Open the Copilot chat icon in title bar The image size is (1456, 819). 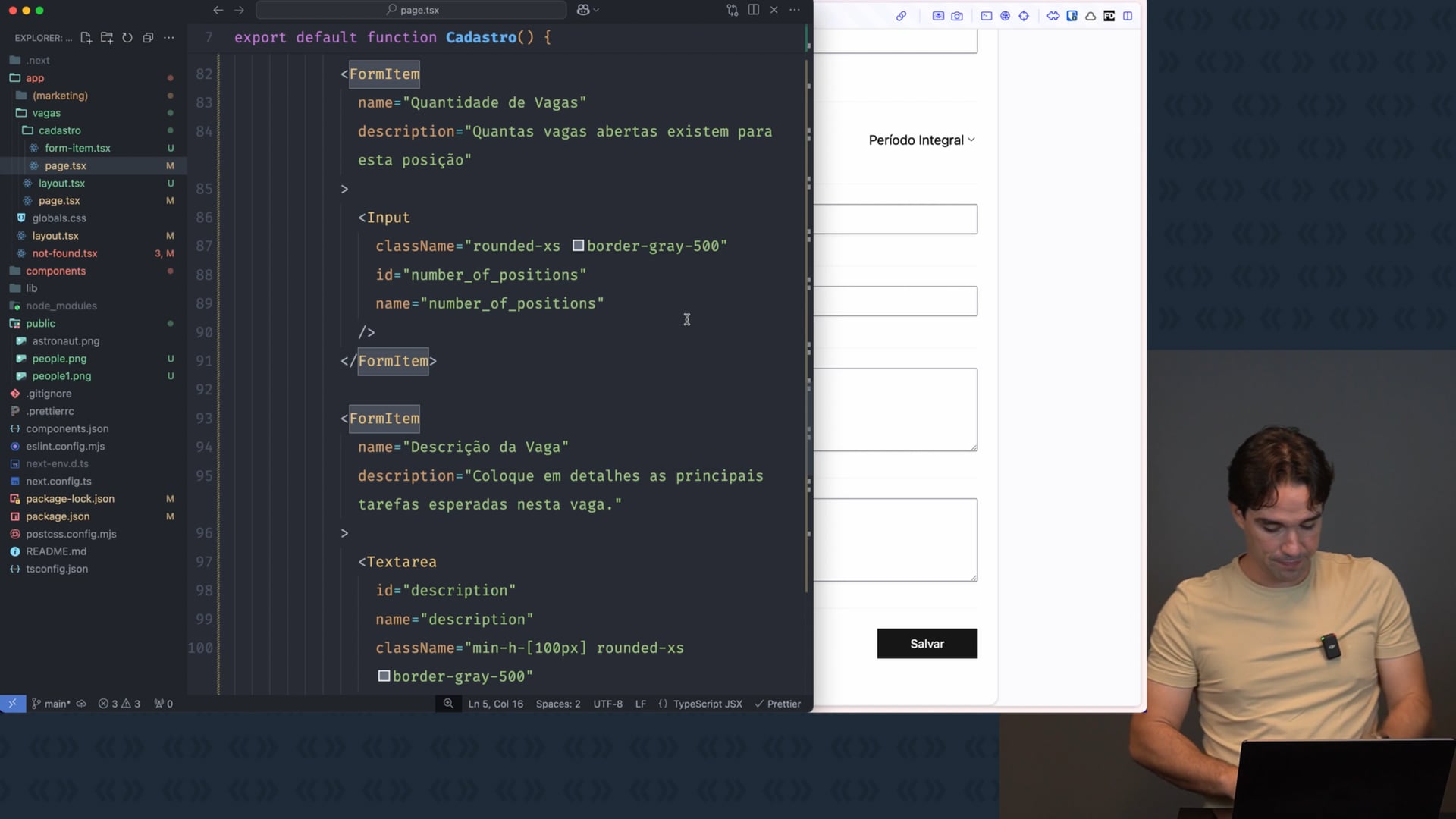coord(583,10)
